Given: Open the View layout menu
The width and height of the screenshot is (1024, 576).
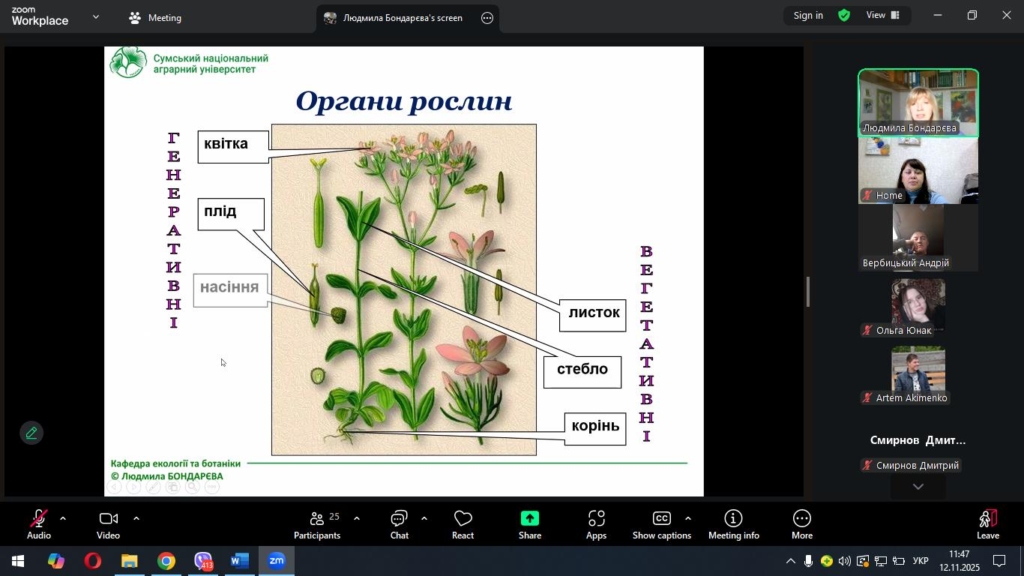Looking at the screenshot, I should [882, 15].
